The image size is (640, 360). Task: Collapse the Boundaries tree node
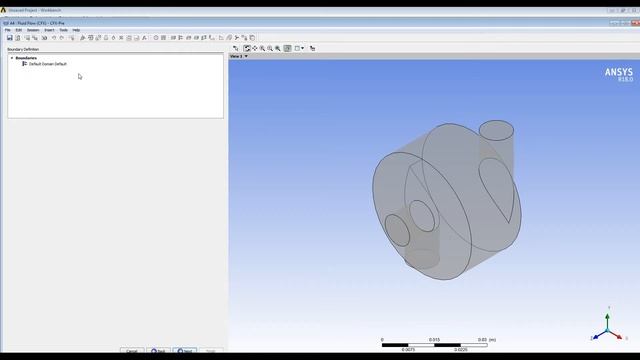pos(12,58)
